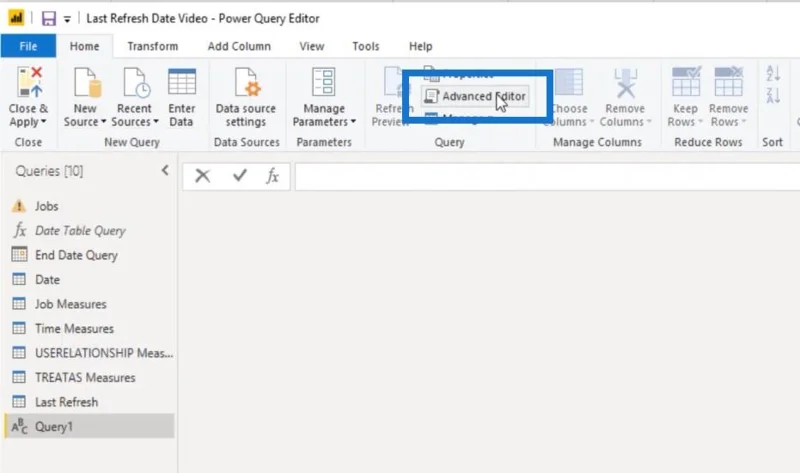Cancel formula with the X icon
The height and width of the screenshot is (473, 800).
(203, 176)
